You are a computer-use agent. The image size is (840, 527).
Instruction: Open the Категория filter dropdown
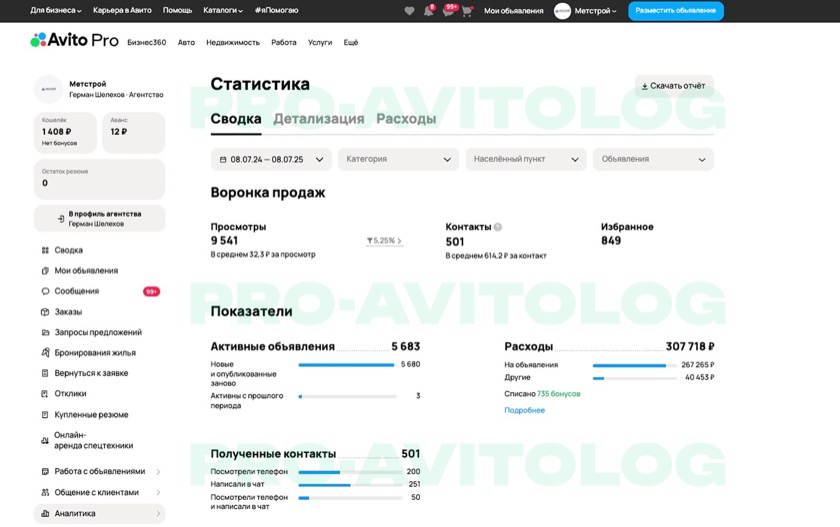coord(398,160)
